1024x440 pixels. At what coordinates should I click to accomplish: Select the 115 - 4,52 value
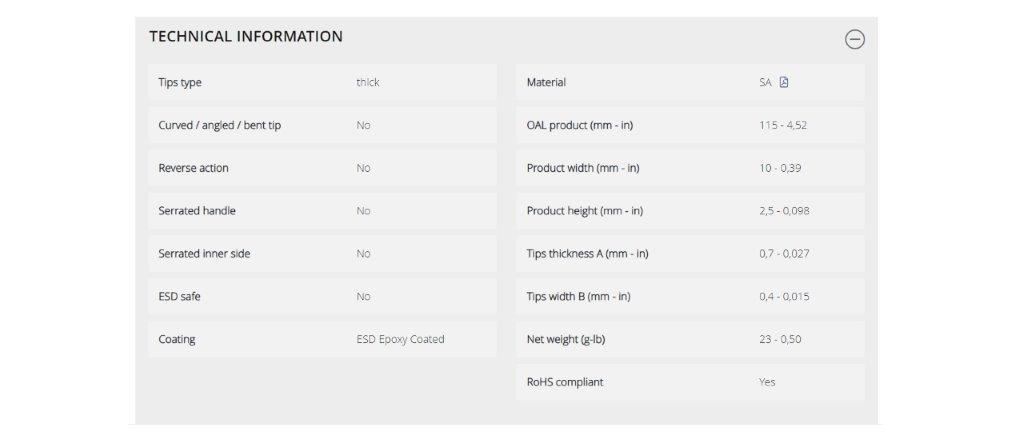click(x=782, y=125)
